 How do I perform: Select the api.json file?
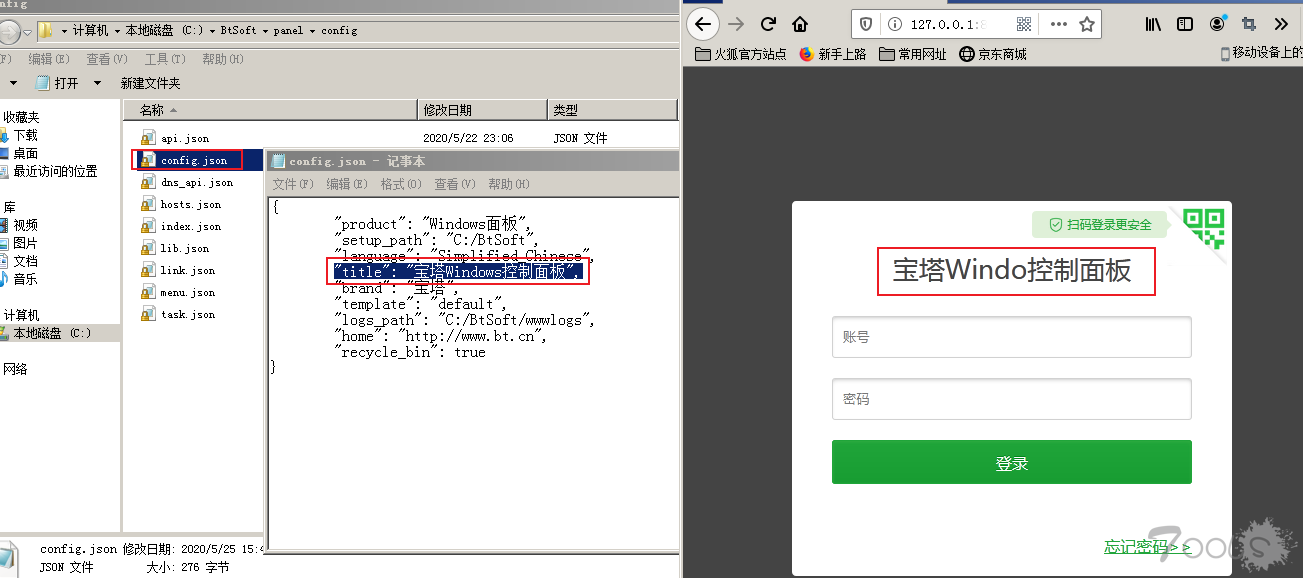pos(175,138)
